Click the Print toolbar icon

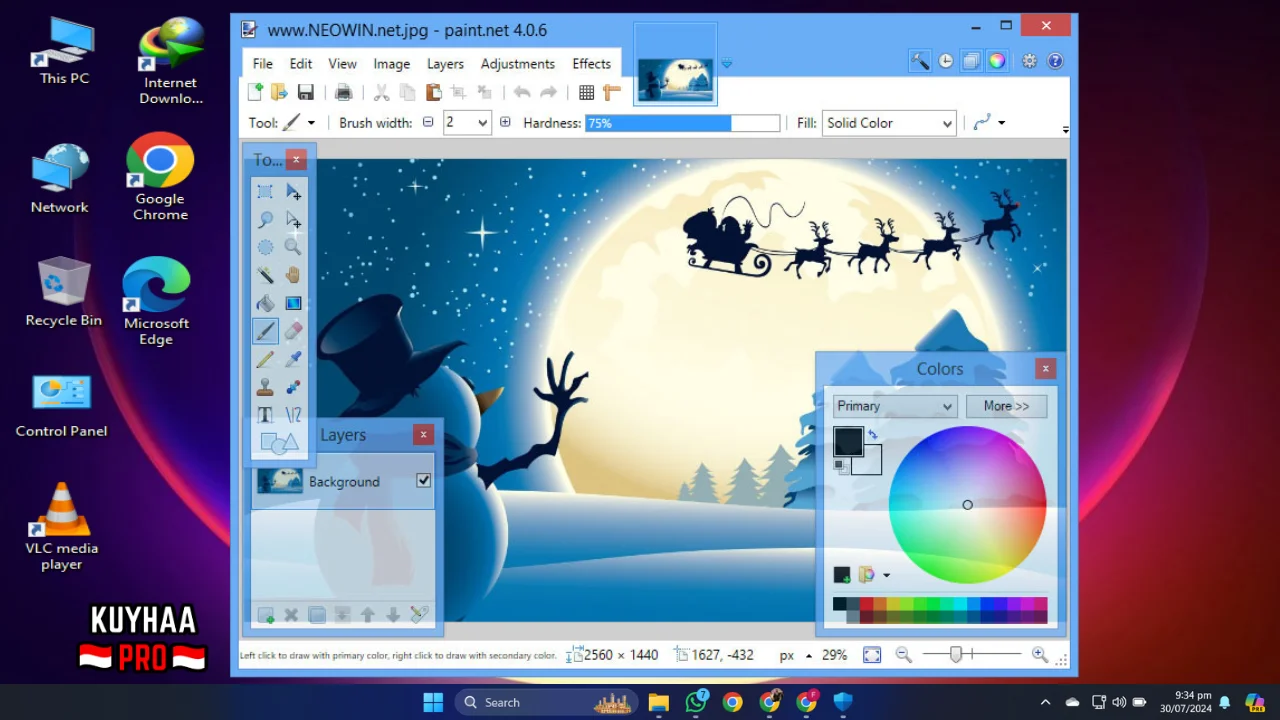(x=344, y=92)
